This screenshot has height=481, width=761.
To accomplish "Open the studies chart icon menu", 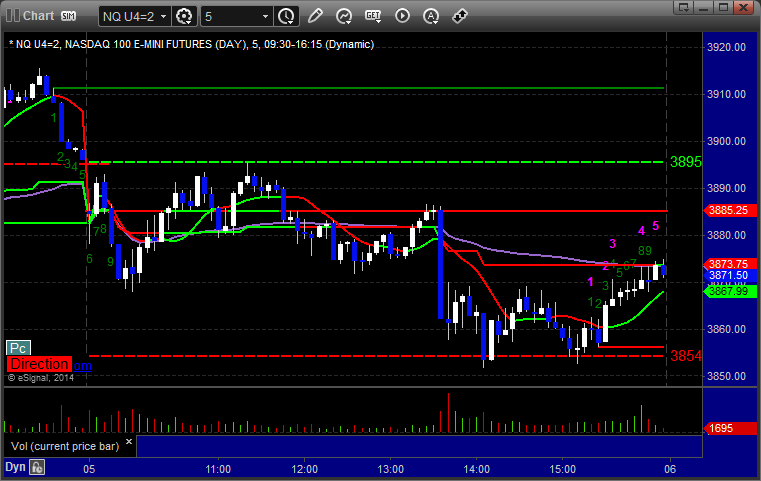I will (344, 17).
